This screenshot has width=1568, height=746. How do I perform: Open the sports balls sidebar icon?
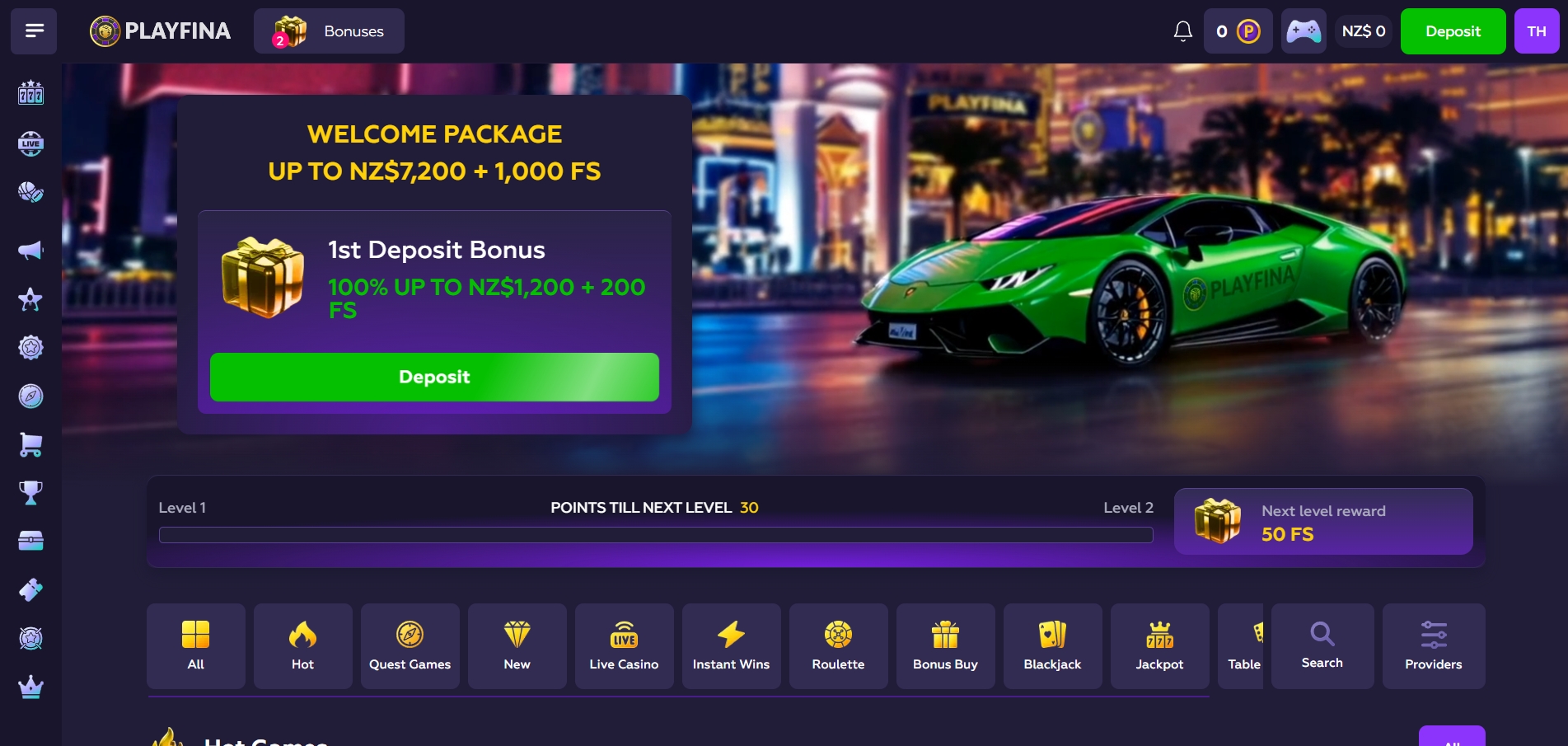[x=30, y=192]
